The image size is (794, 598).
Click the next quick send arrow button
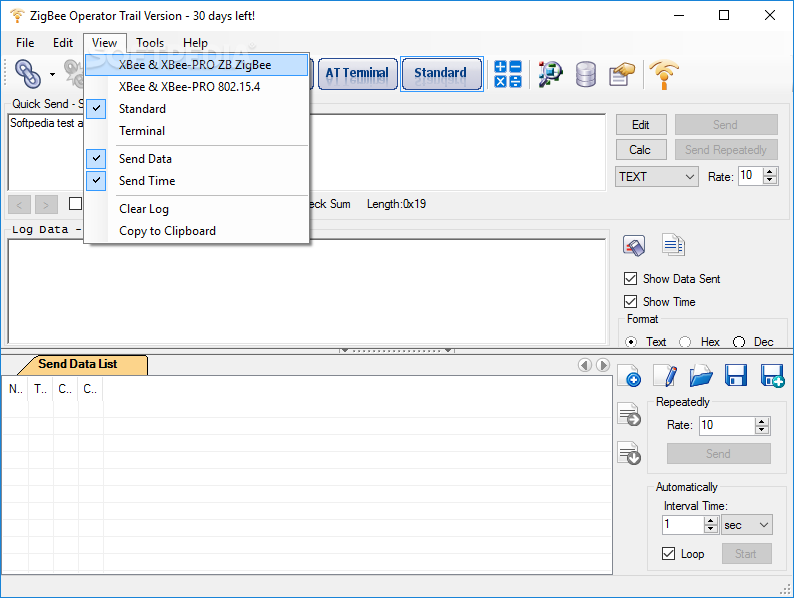point(46,205)
